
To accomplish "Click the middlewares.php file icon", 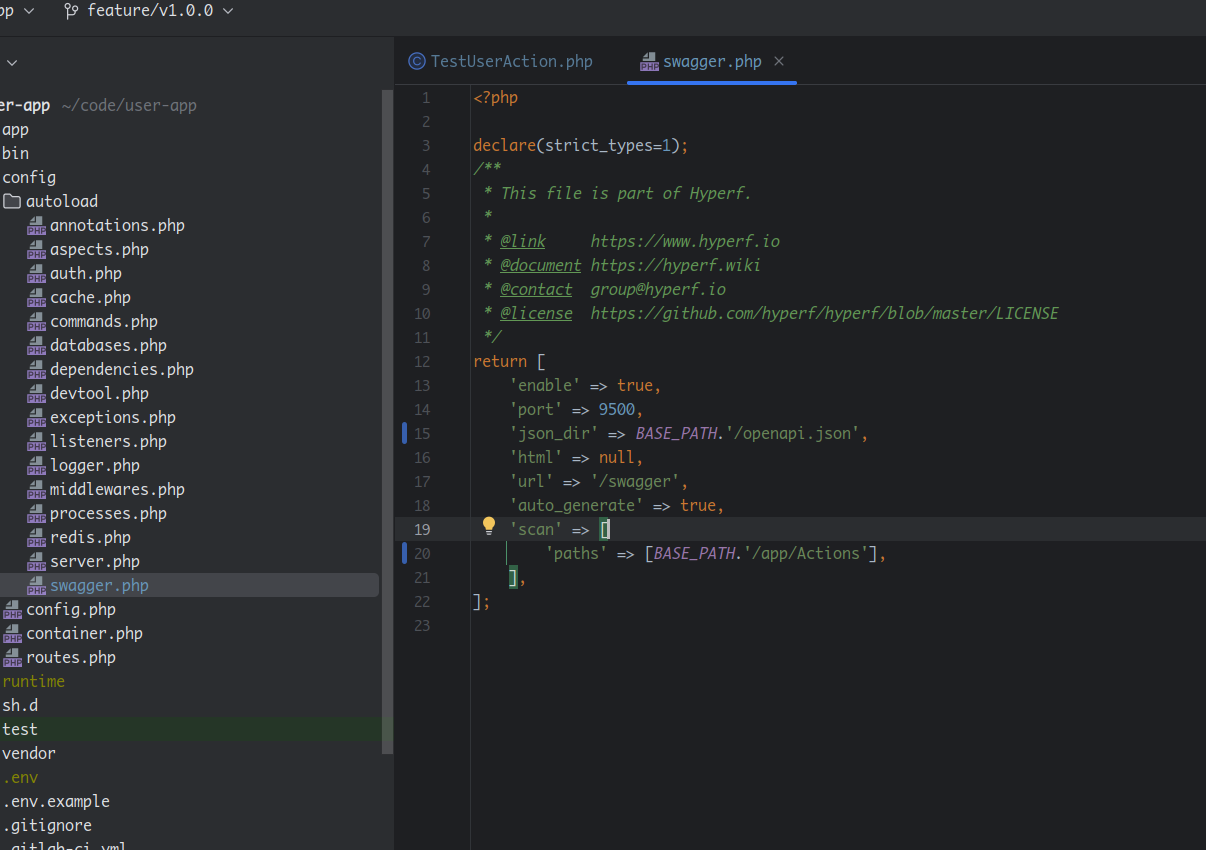I will click(37, 490).
